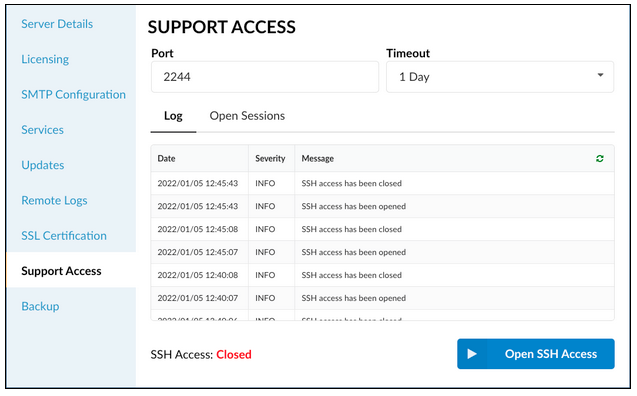Image resolution: width=637 pixels, height=396 pixels.
Task: Click INFO severity in the 12:40:07 row
Action: point(265,298)
